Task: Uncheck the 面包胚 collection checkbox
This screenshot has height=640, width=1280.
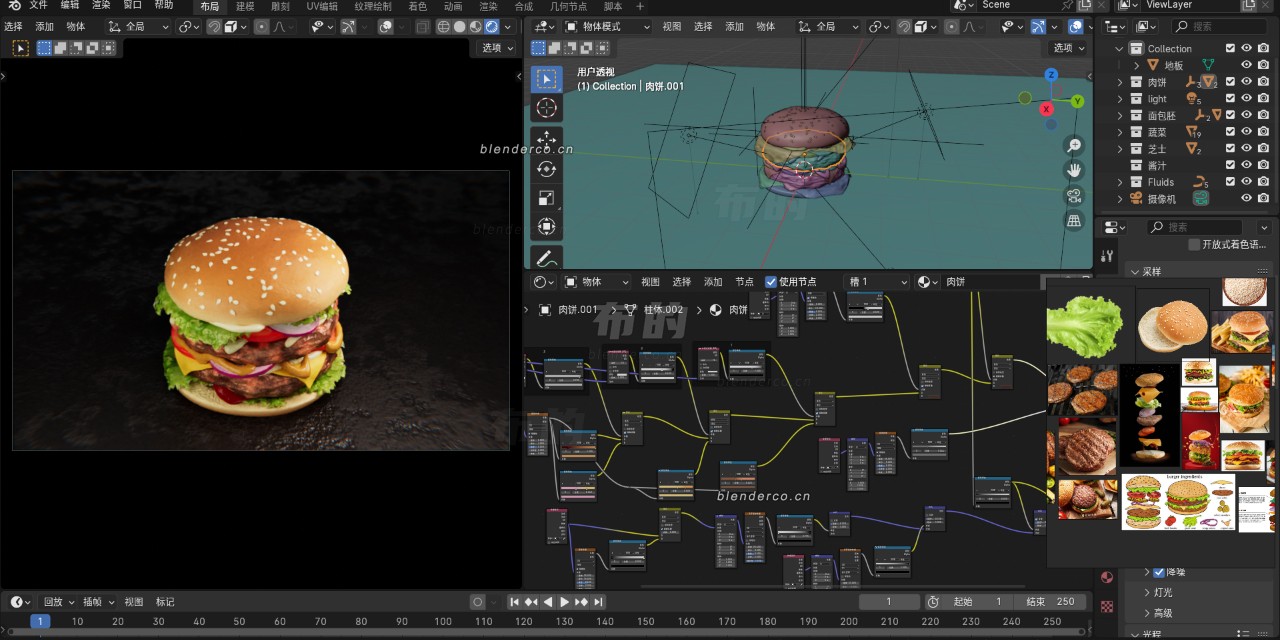Action: point(1231,115)
